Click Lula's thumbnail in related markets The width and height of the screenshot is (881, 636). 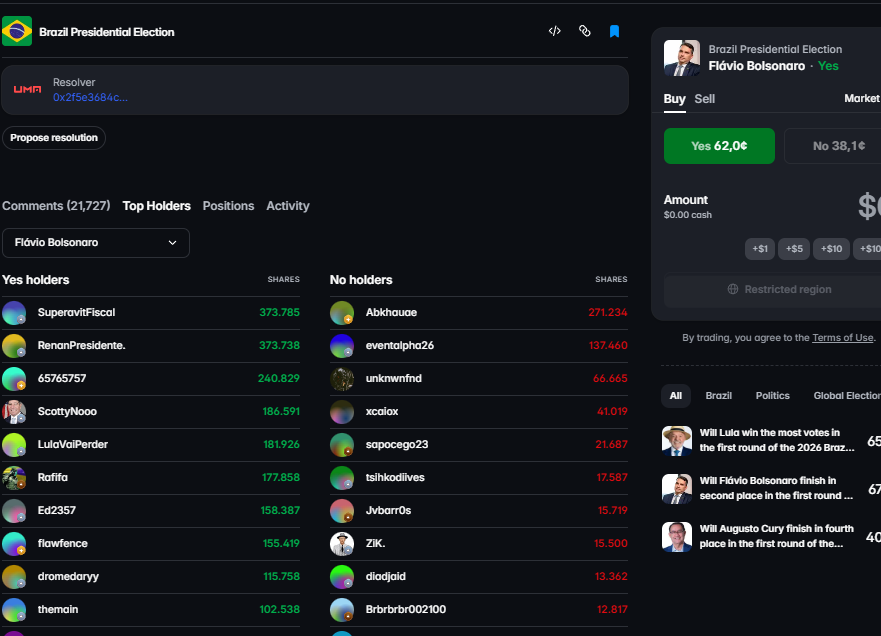tap(677, 440)
